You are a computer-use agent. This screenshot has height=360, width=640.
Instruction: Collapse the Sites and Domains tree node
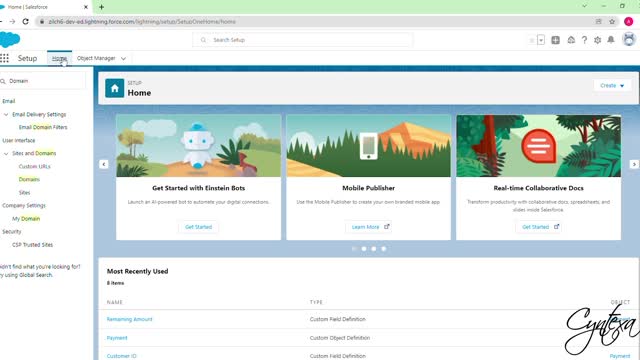point(6,153)
